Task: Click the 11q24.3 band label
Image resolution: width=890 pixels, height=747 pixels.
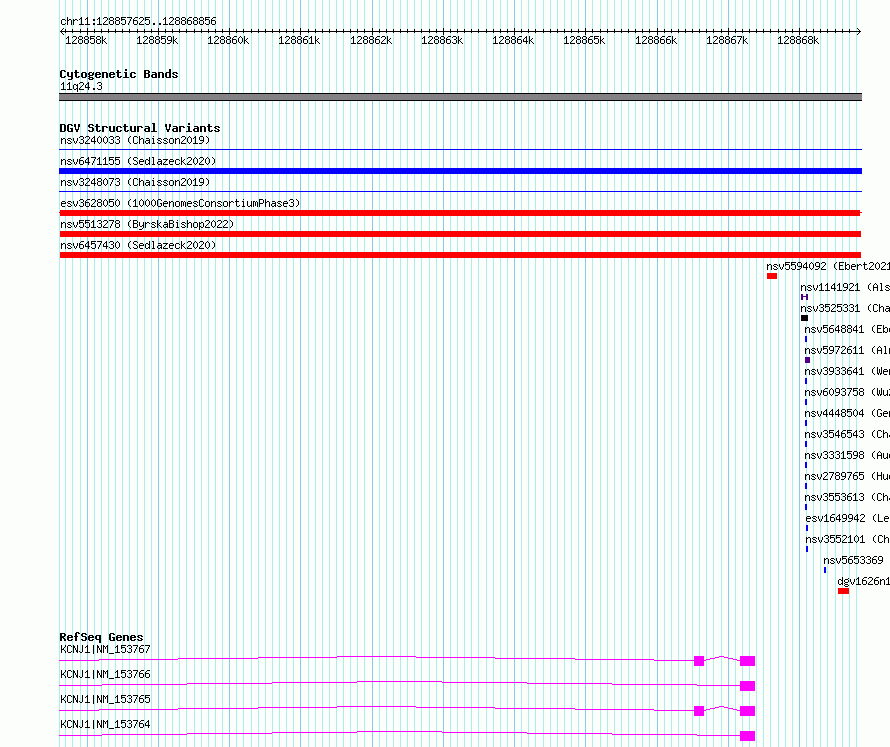Action: [81, 86]
